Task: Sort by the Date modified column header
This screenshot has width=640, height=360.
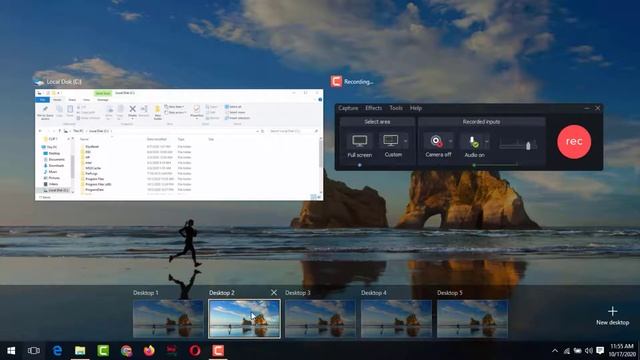Action: pos(157,139)
